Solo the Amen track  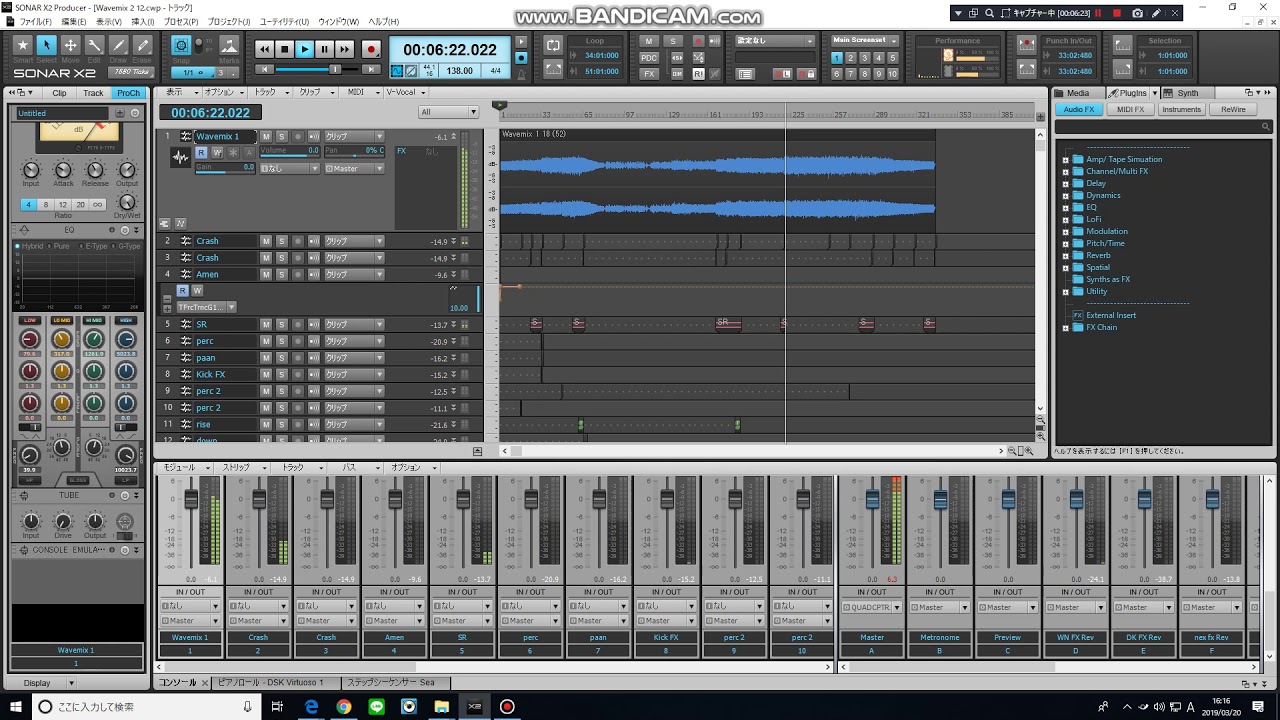[282, 274]
